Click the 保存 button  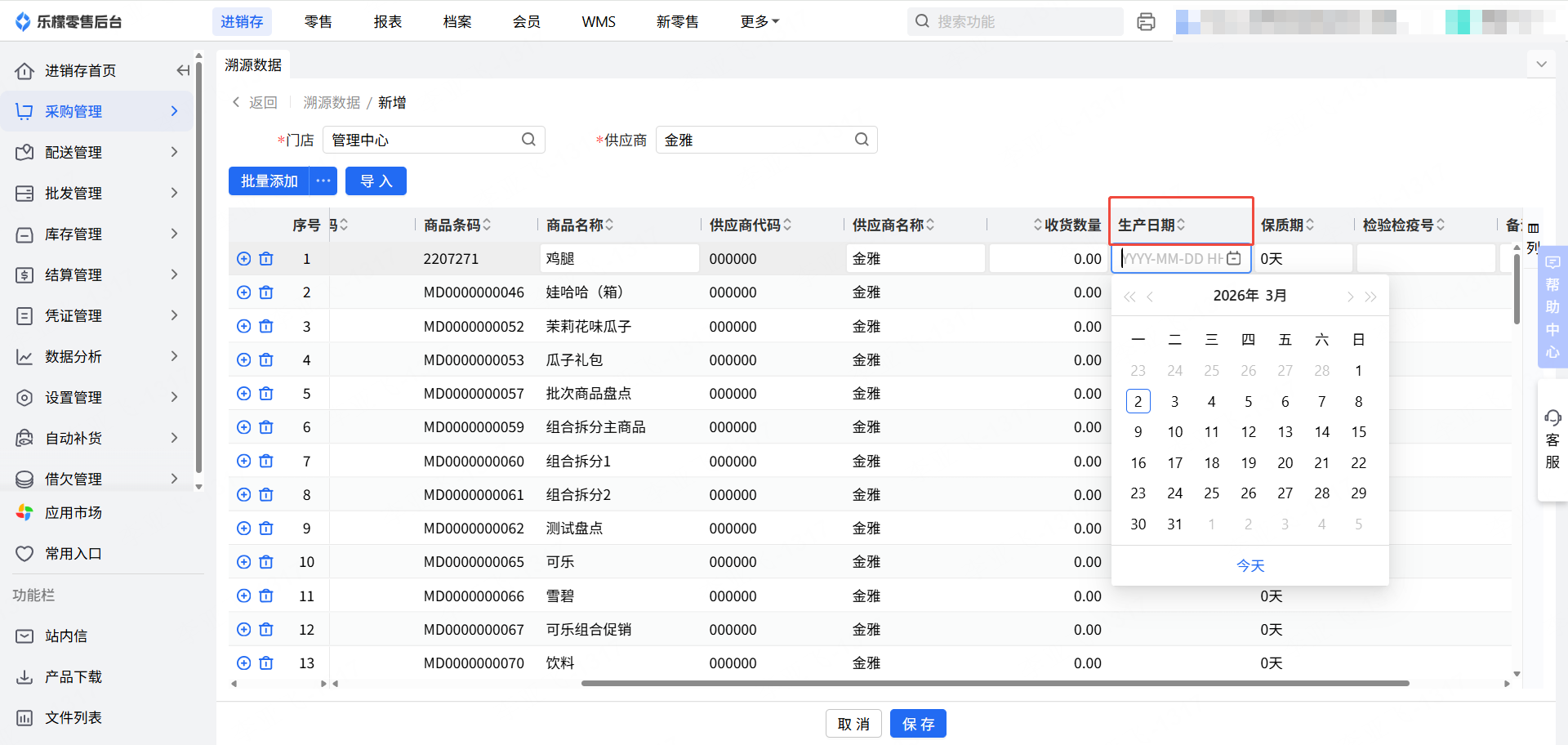[918, 724]
